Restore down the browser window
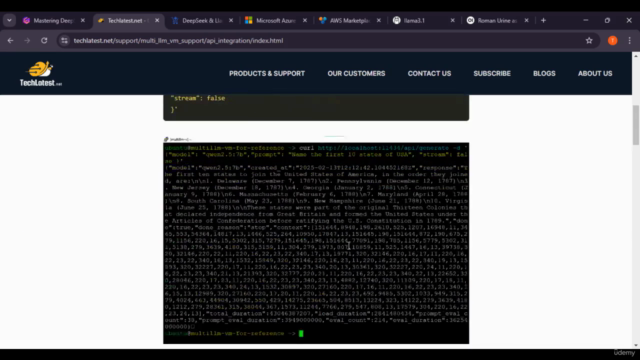 click(x=607, y=20)
